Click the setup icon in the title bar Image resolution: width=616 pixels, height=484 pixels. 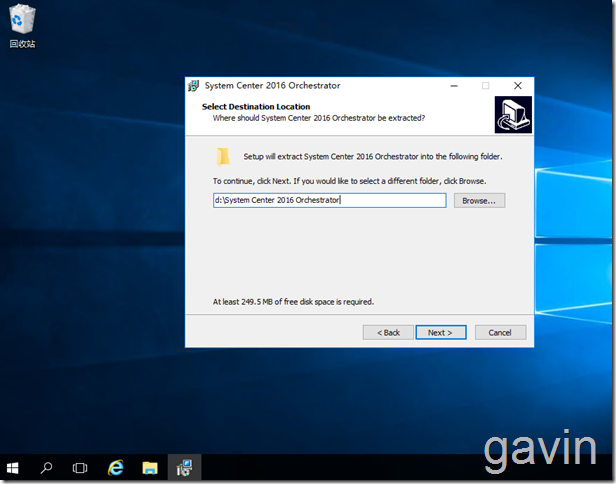[x=193, y=86]
